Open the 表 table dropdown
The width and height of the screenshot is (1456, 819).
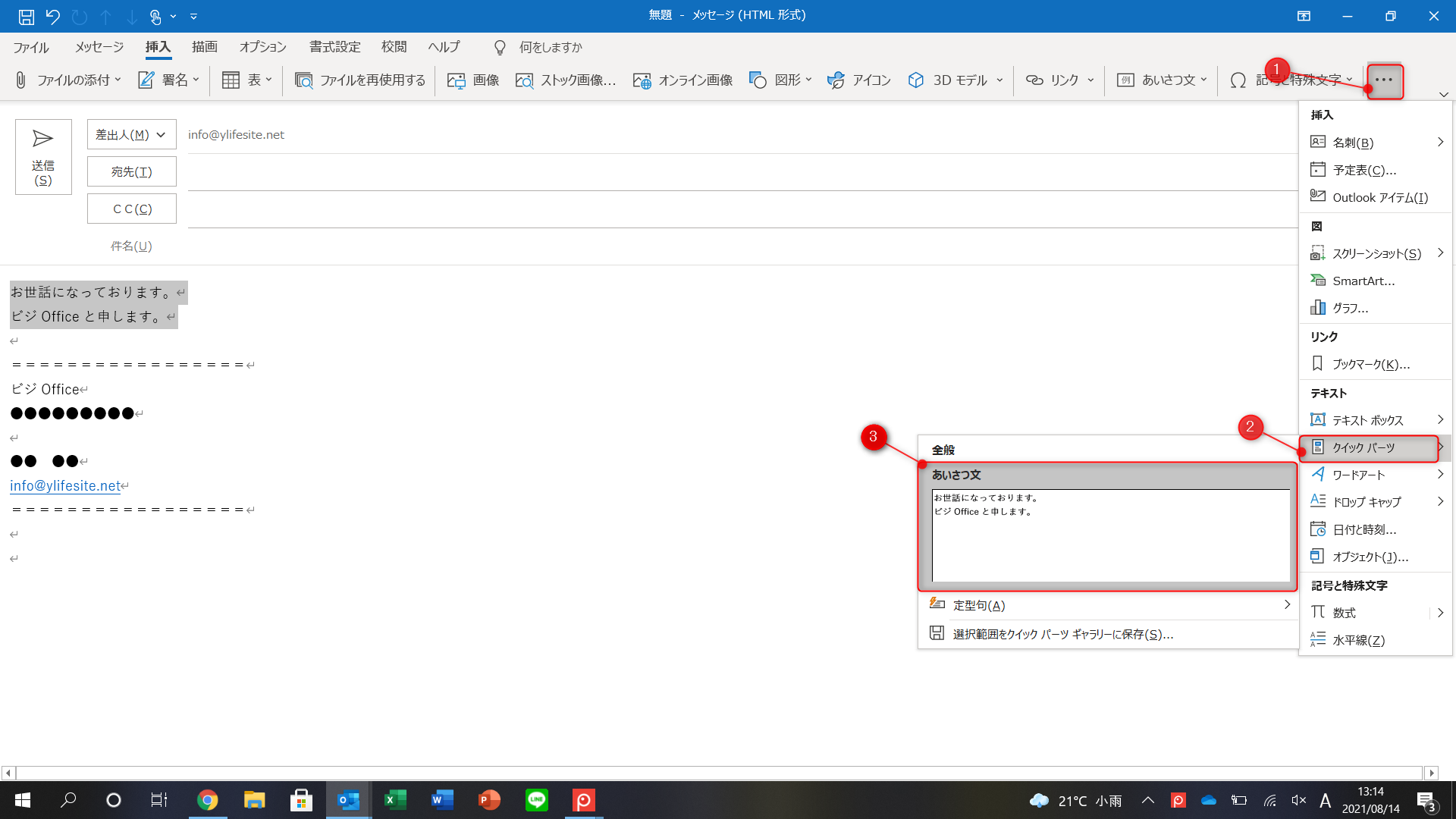pos(246,80)
